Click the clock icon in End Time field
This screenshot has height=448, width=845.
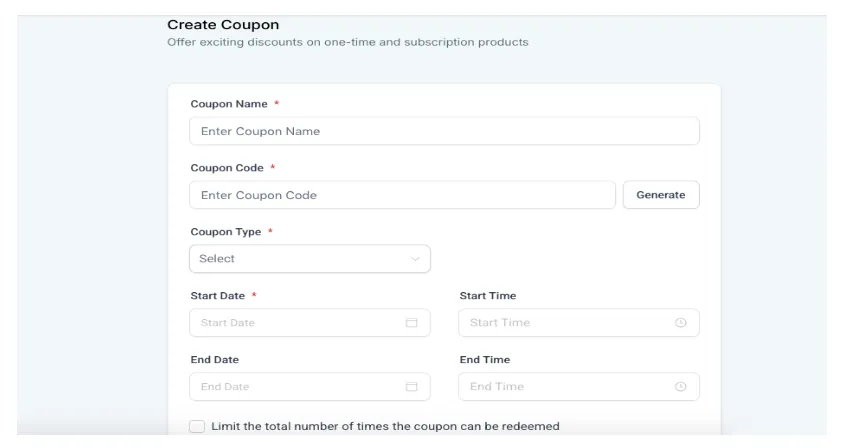(x=681, y=387)
